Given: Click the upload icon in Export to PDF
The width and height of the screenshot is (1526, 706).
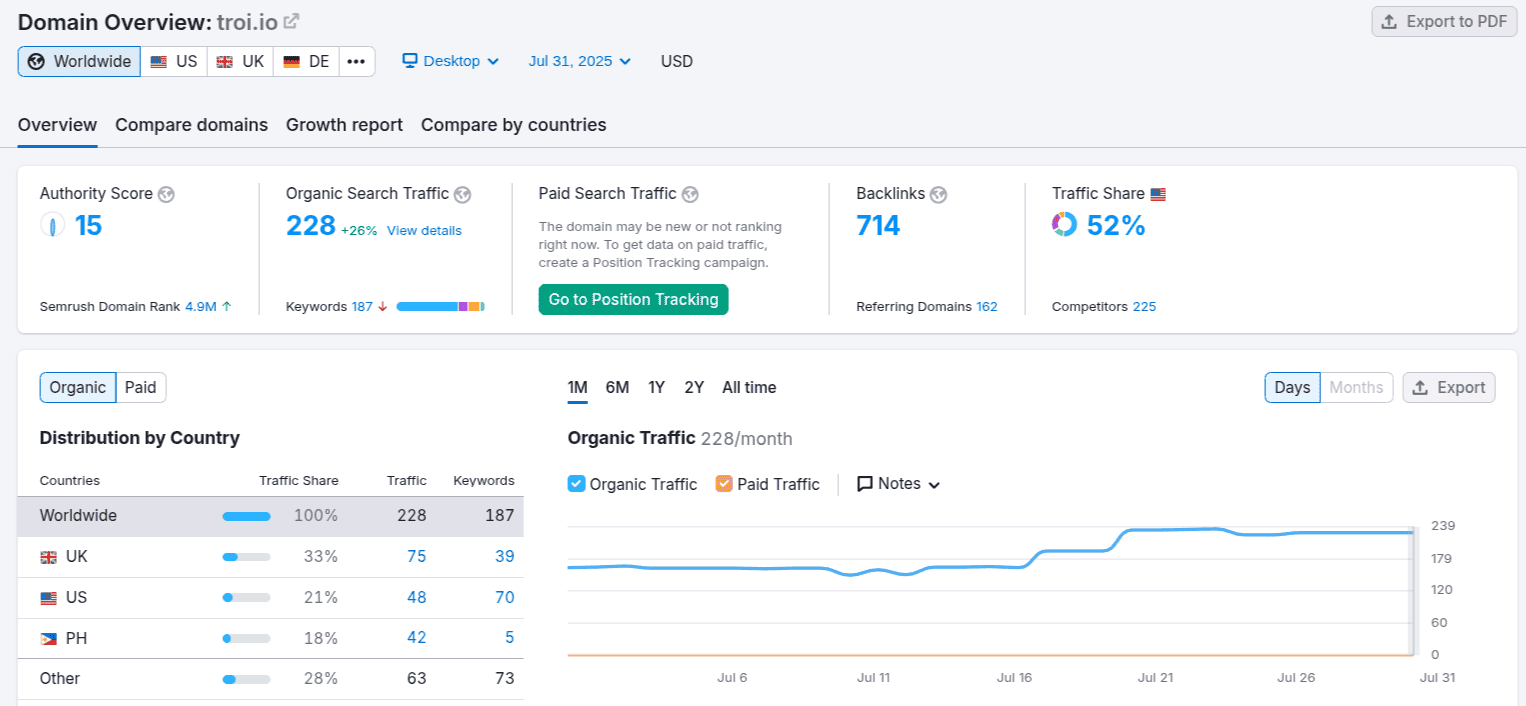Looking at the screenshot, I should [x=1389, y=21].
